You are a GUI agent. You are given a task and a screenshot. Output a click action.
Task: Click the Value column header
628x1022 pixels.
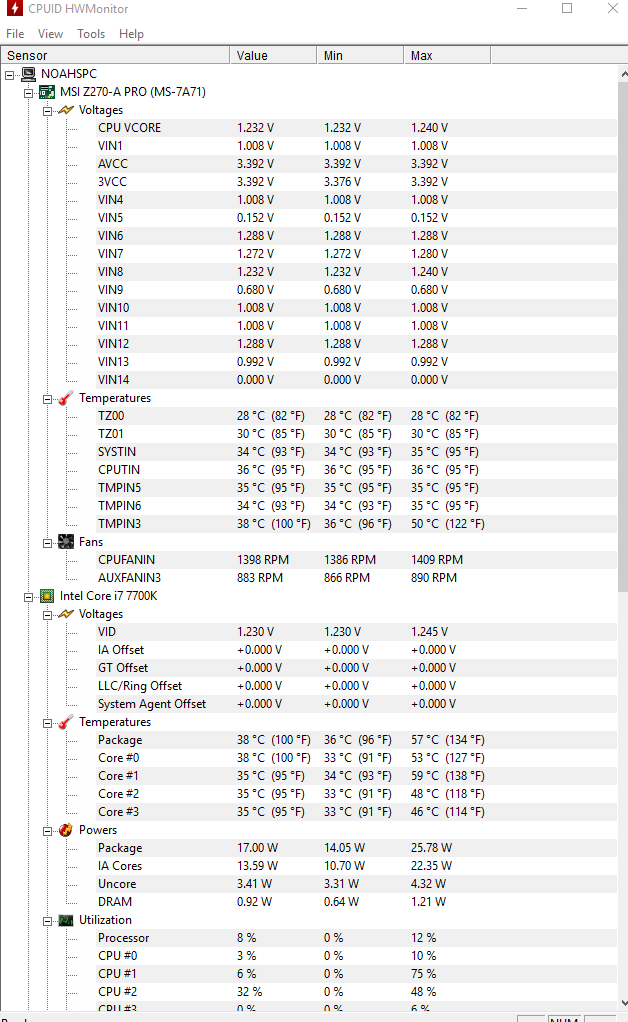(x=273, y=55)
